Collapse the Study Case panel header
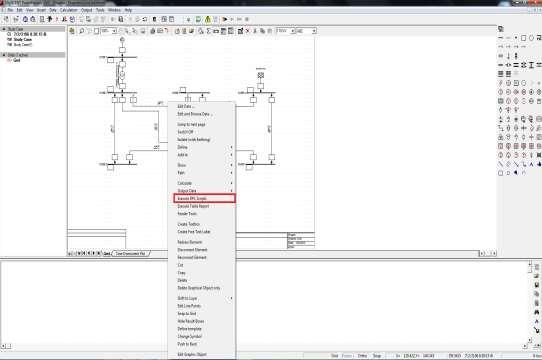The width and height of the screenshot is (542, 360). 4,29
